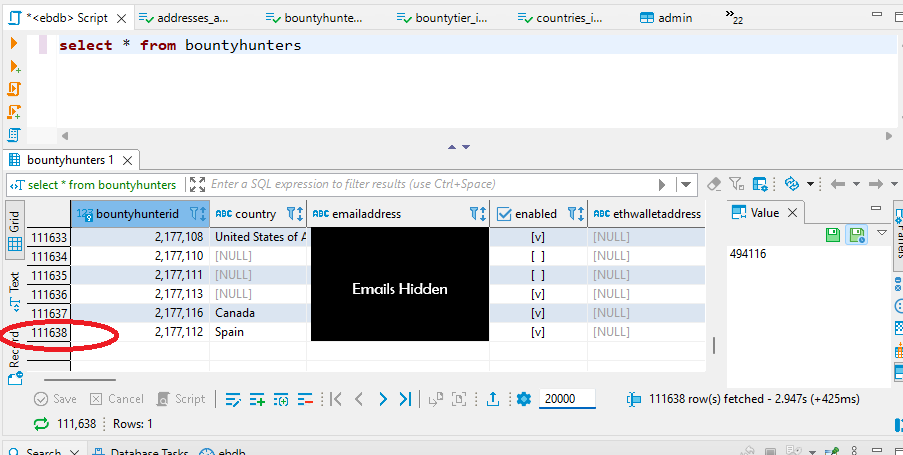Jump to the last row
The height and width of the screenshot is (455, 903).
pyautogui.click(x=405, y=399)
